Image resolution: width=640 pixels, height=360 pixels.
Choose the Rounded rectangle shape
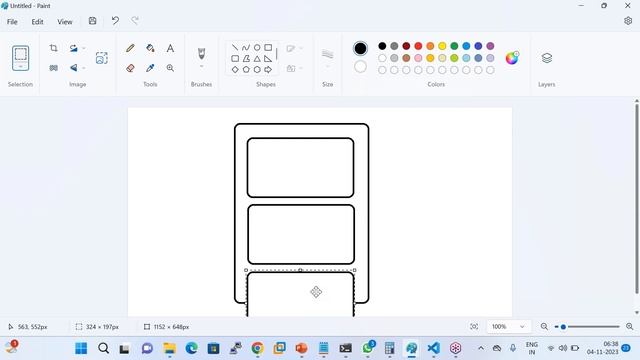tap(235, 59)
